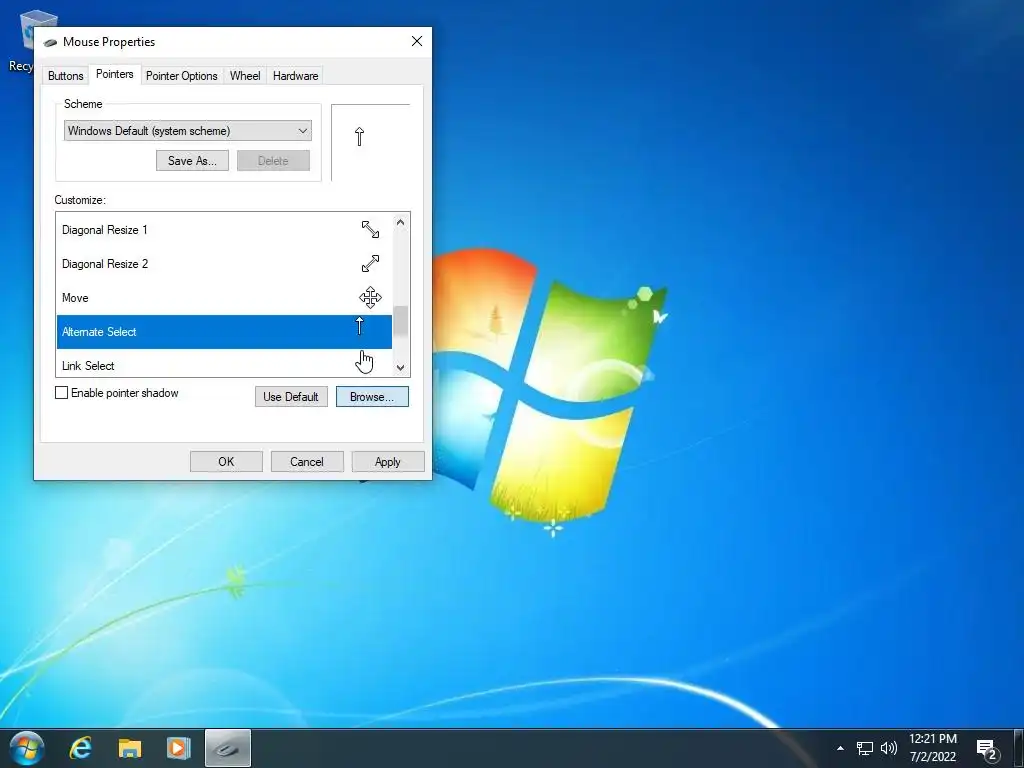Click the mouse icon in the title bar
1024x768 pixels.
coord(50,42)
